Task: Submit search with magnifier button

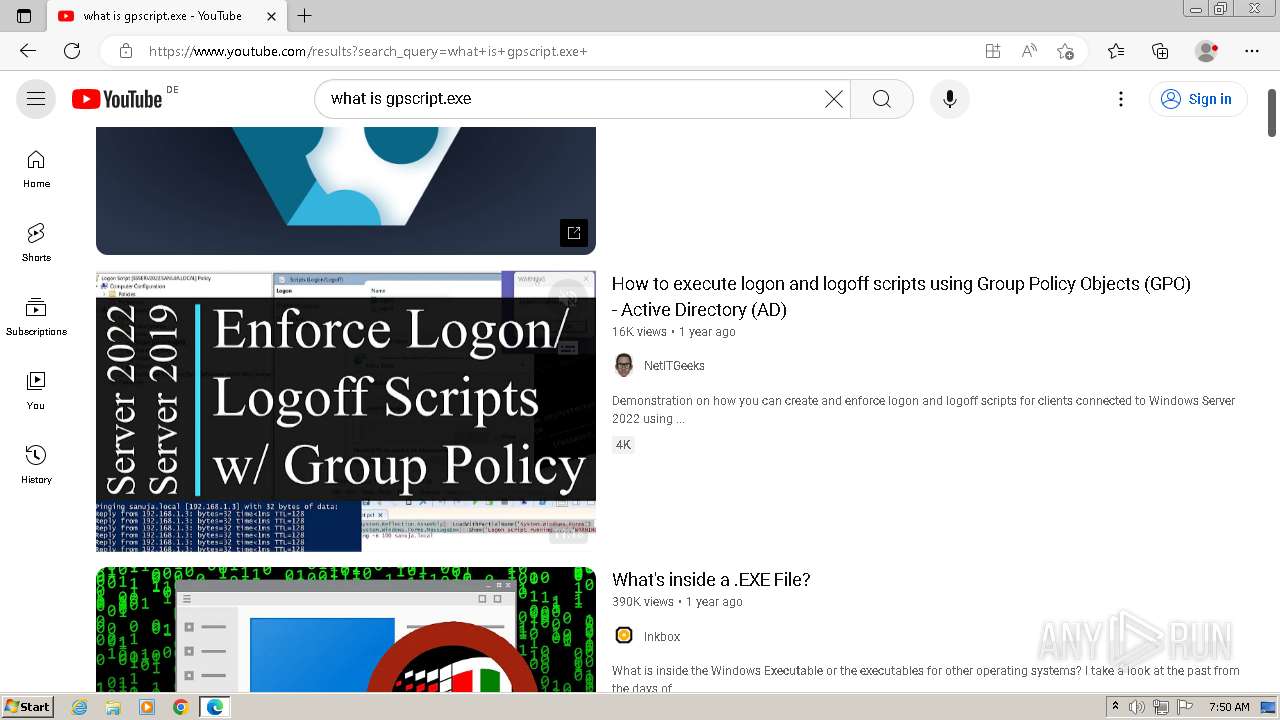Action: pos(881,99)
